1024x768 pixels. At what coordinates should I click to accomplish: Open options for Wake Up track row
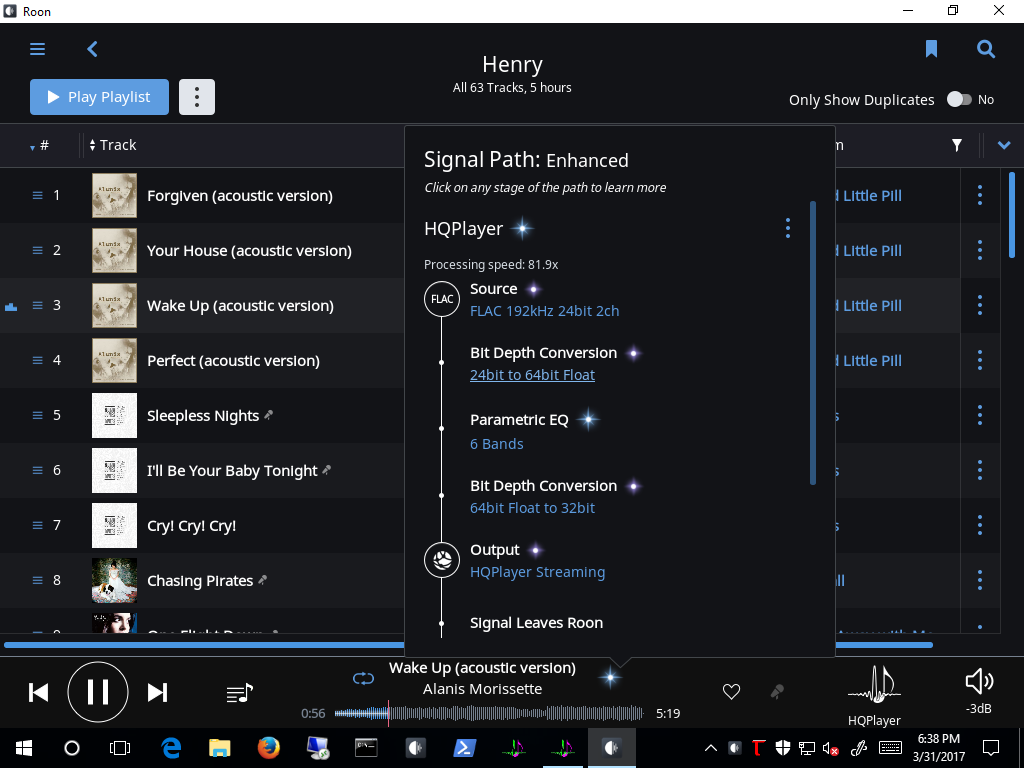click(x=980, y=305)
